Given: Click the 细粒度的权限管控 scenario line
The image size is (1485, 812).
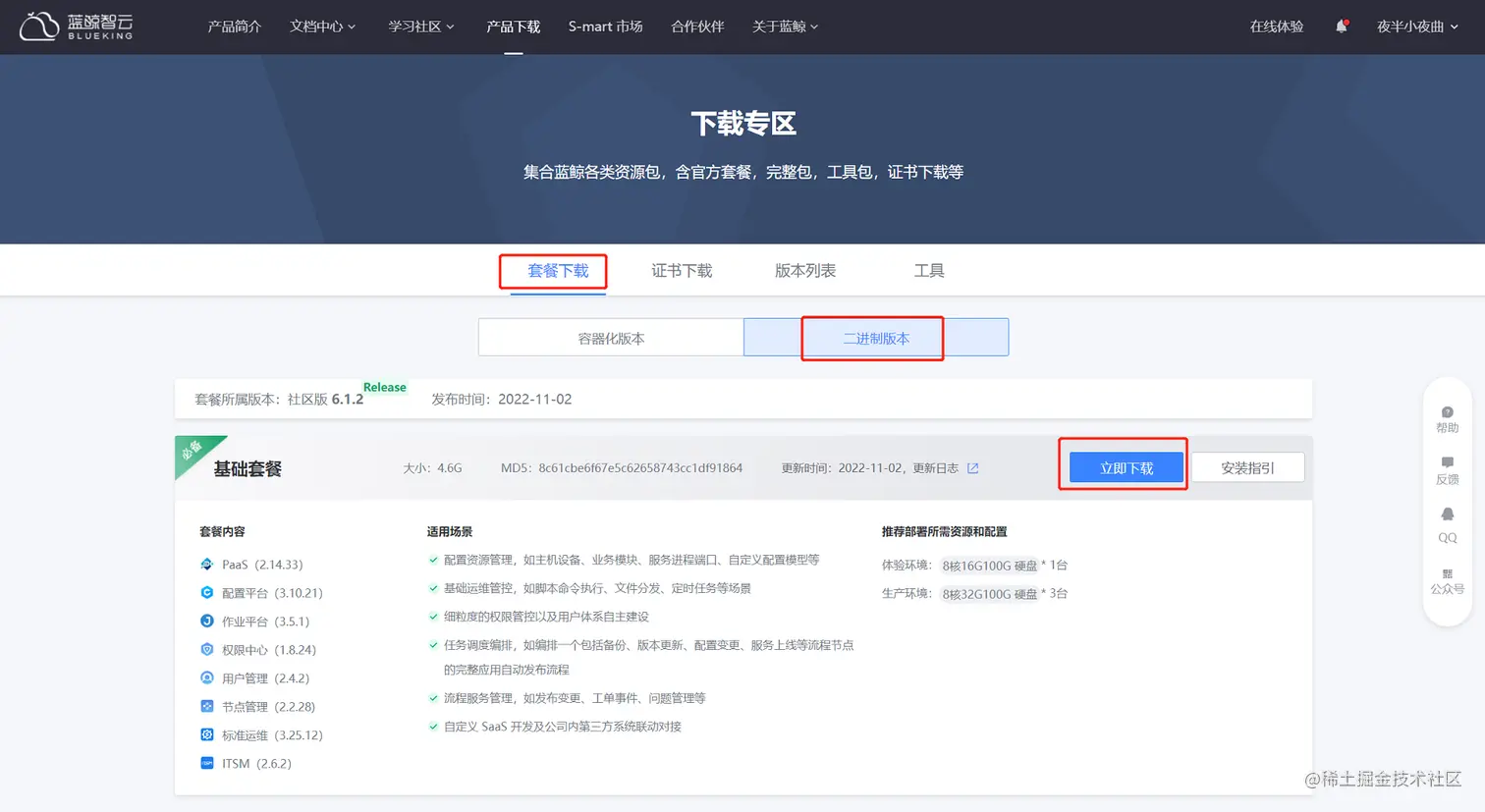Looking at the screenshot, I should coord(546,617).
